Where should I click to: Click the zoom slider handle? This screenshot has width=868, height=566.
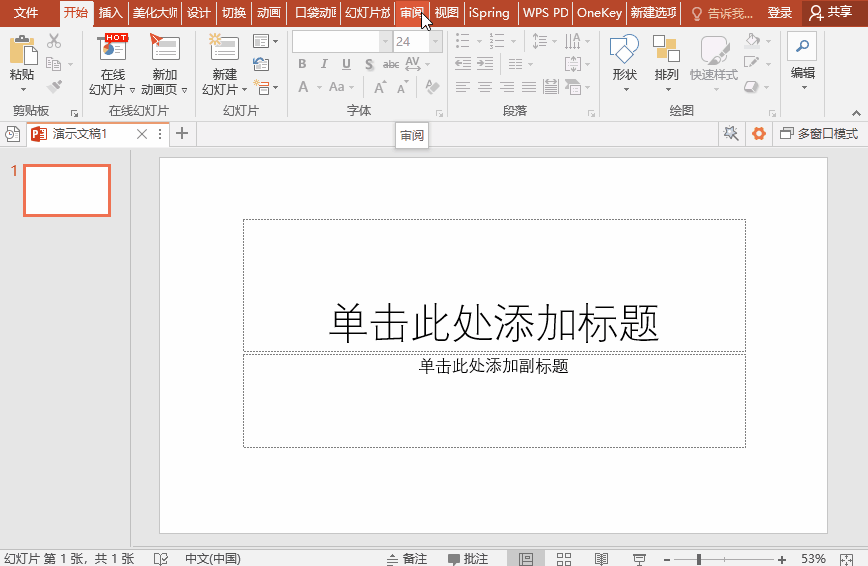click(699, 559)
